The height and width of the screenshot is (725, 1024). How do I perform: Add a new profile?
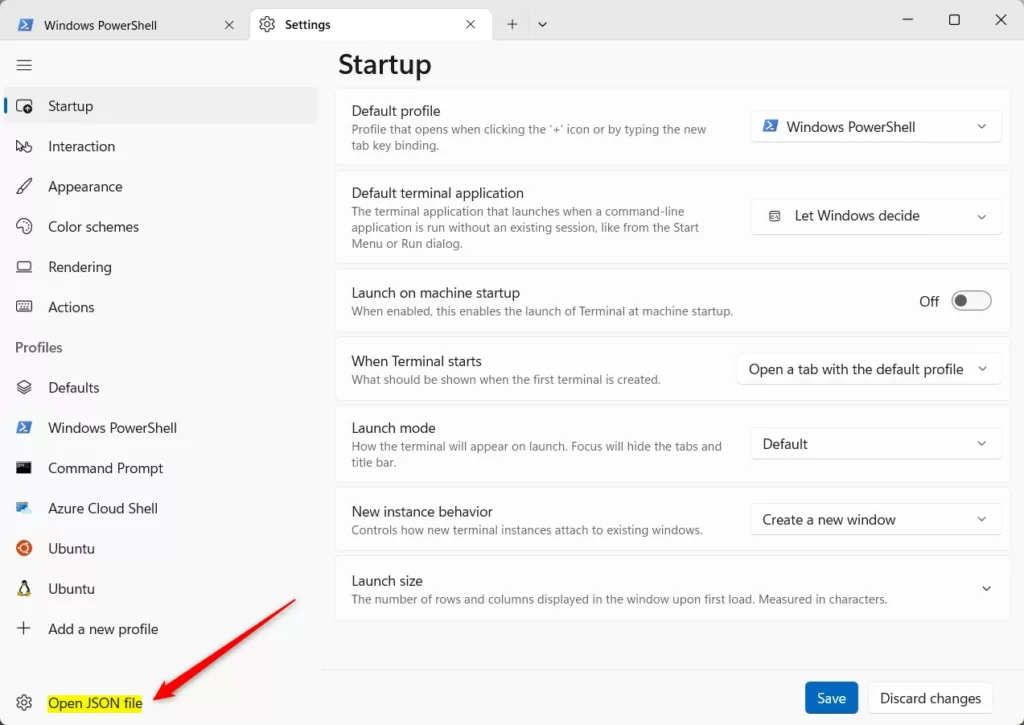click(x=103, y=629)
